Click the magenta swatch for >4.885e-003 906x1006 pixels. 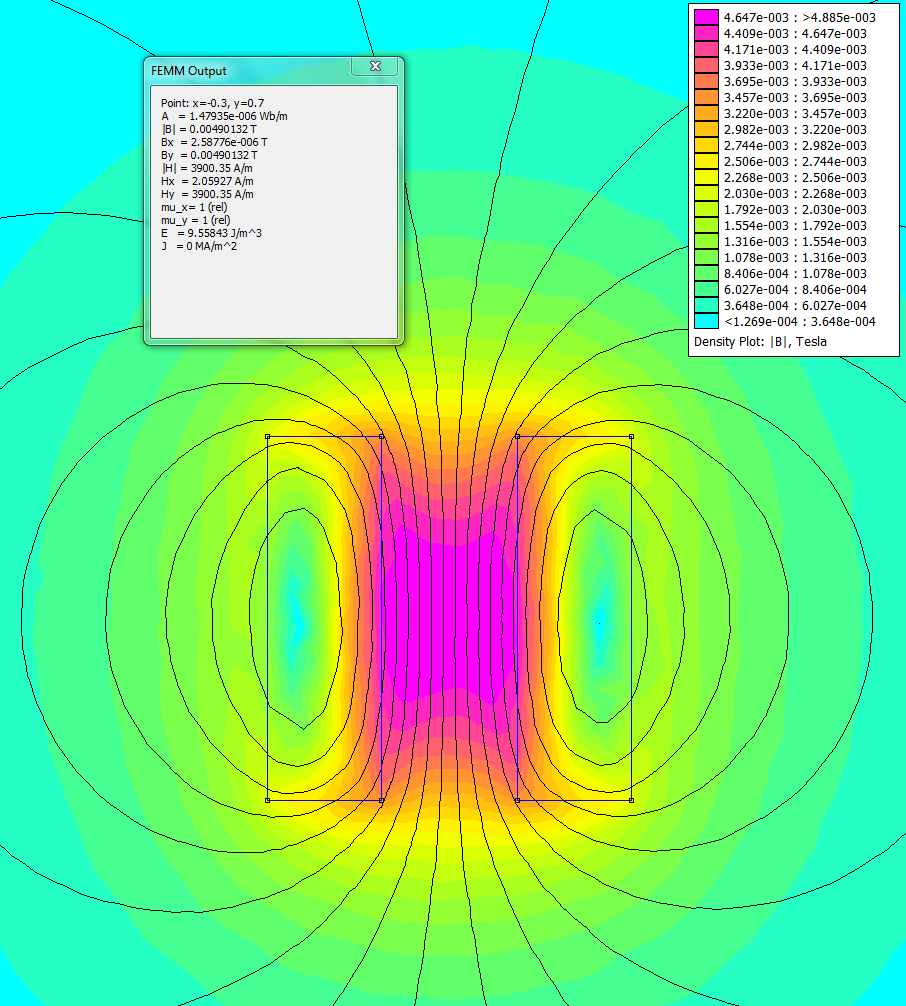[706, 17]
